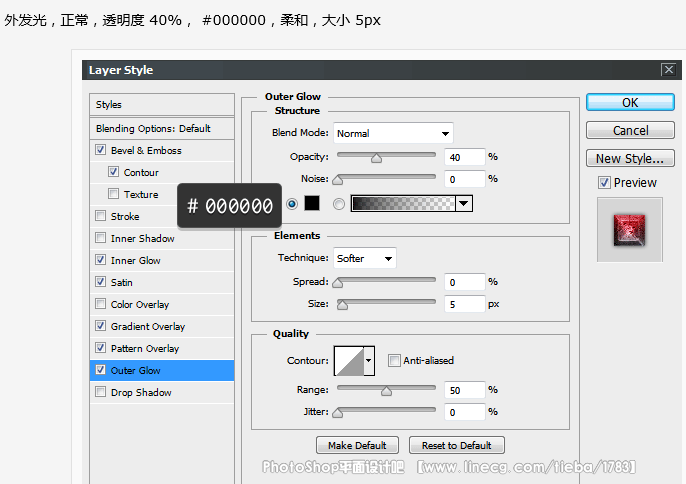Open the Blend Mode dropdown
This screenshot has height=484, width=686.
click(x=392, y=133)
